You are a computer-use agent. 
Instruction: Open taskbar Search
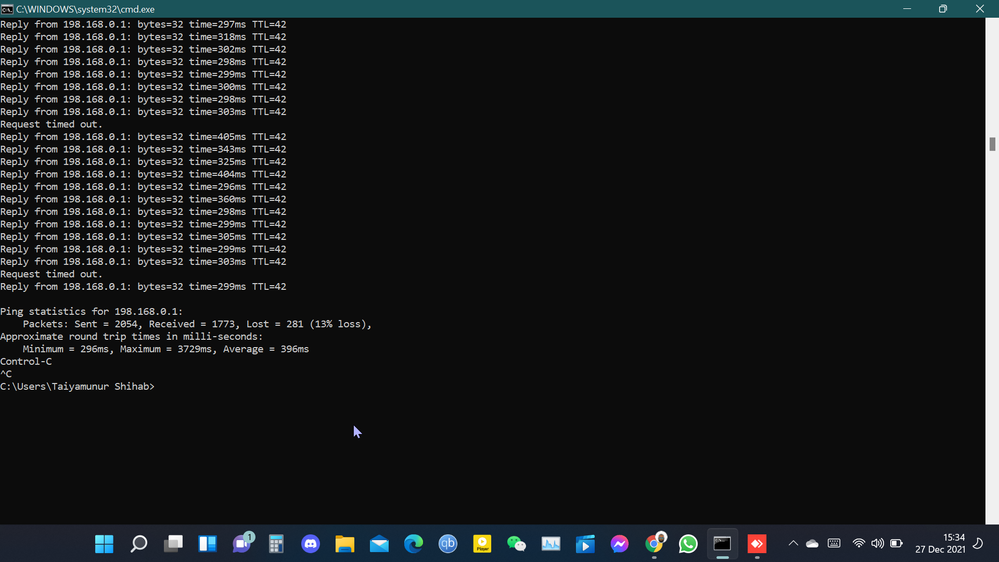point(139,544)
